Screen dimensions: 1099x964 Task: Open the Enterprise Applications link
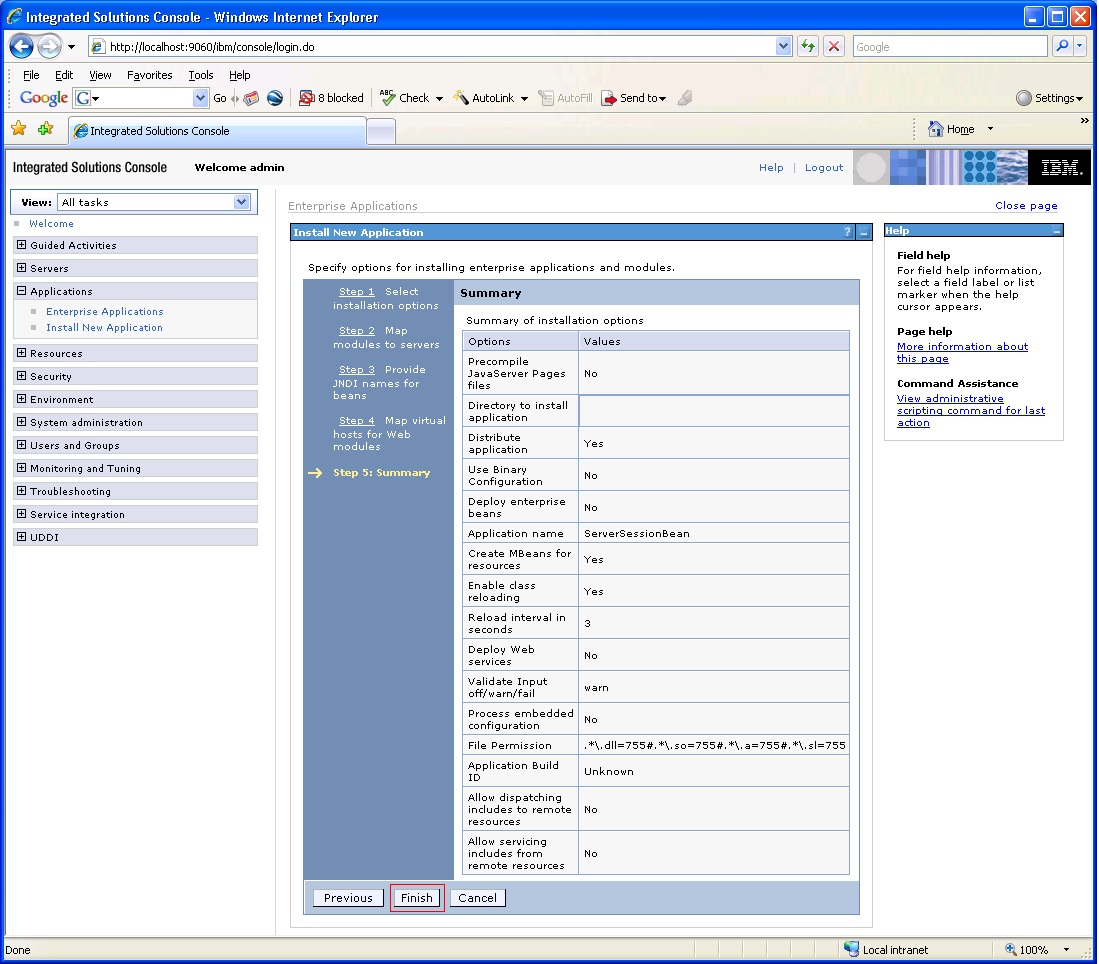105,311
